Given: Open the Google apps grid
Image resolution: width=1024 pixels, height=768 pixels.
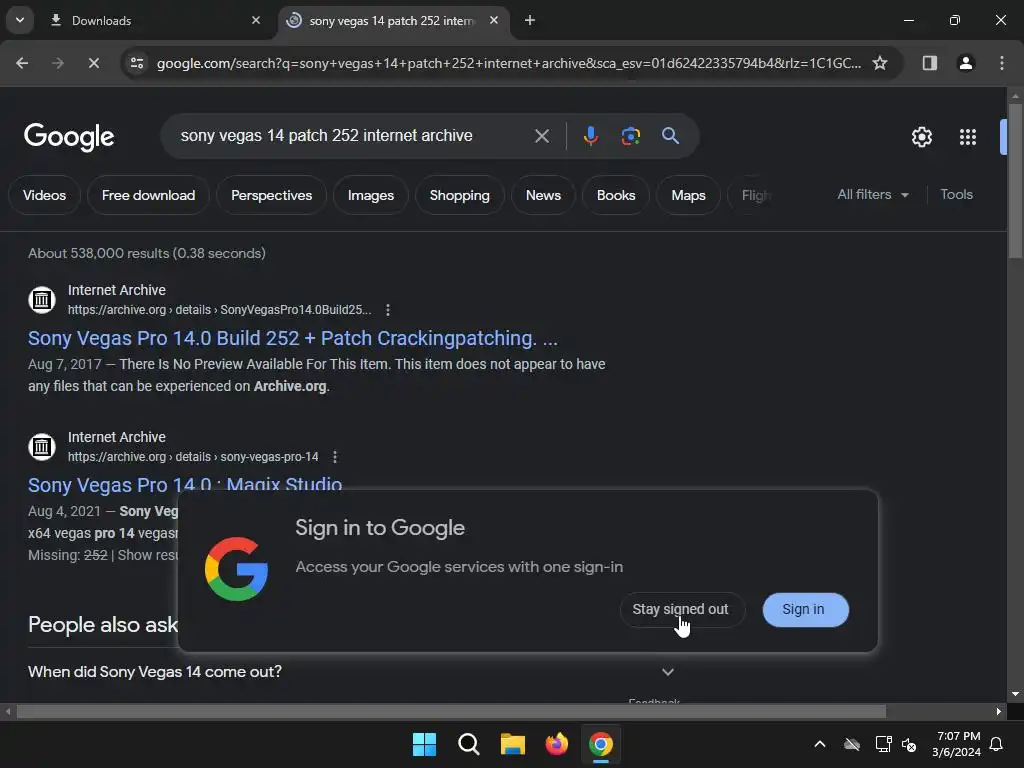Looking at the screenshot, I should [967, 136].
